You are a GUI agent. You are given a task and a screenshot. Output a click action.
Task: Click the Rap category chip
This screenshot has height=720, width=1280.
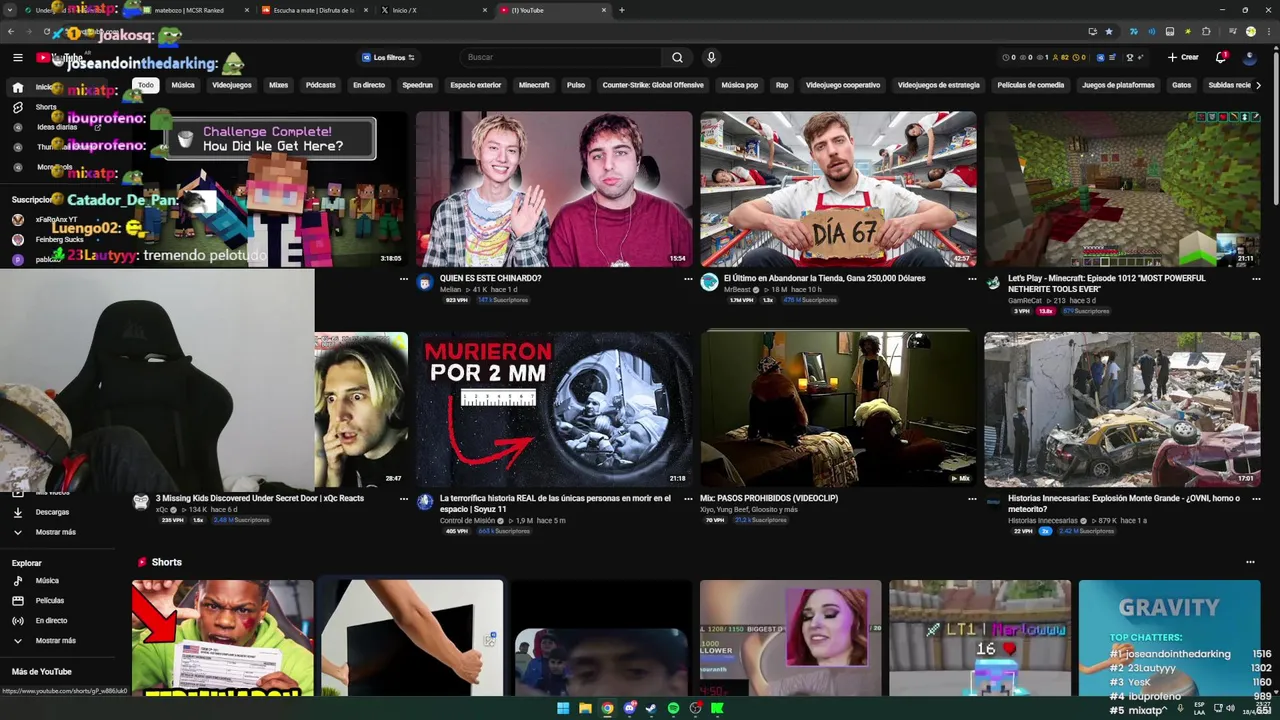[782, 85]
